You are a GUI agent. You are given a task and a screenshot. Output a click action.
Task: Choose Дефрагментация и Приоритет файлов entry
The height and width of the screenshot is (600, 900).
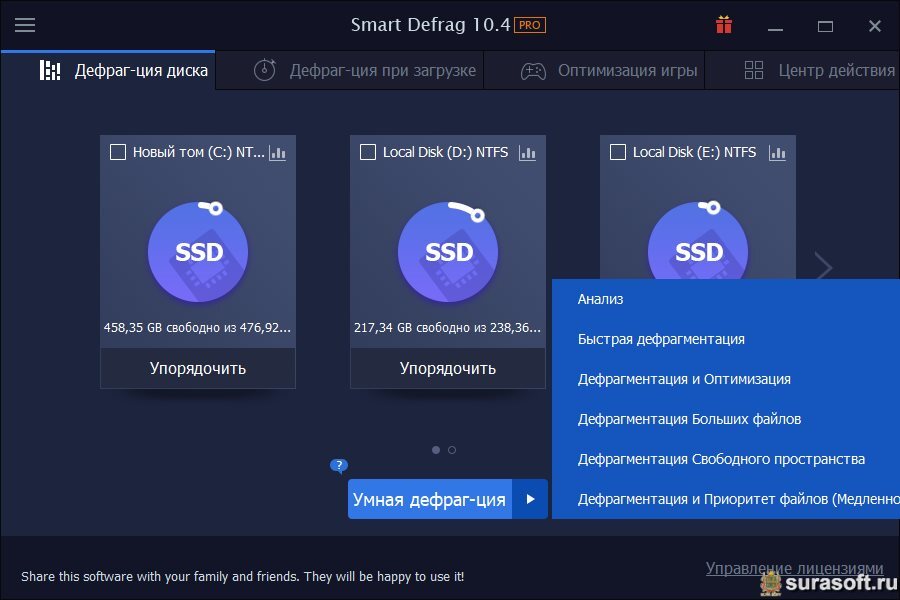pyautogui.click(x=726, y=499)
